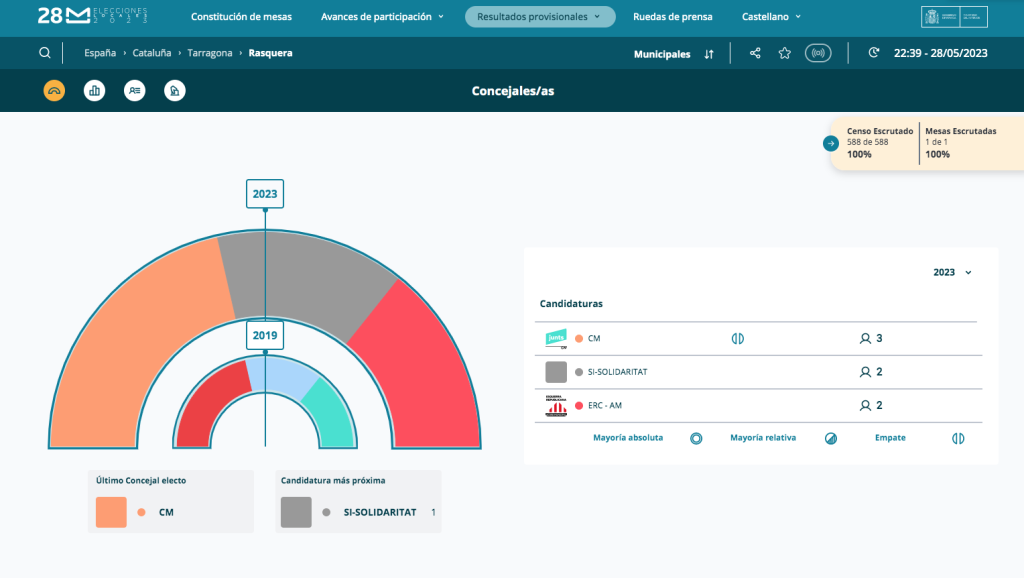Switch to the bar chart view icon

(95, 91)
